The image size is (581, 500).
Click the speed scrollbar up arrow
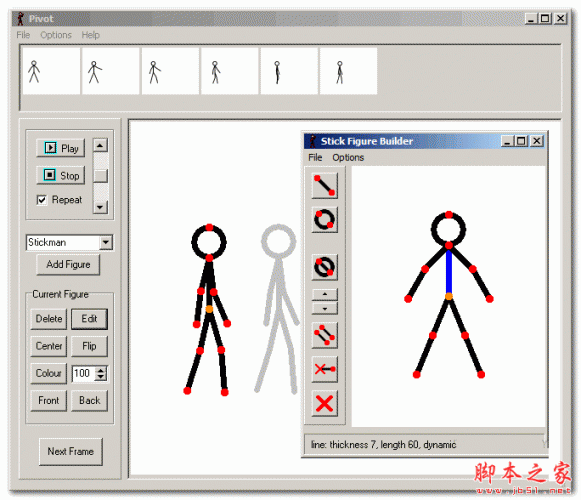pos(100,145)
